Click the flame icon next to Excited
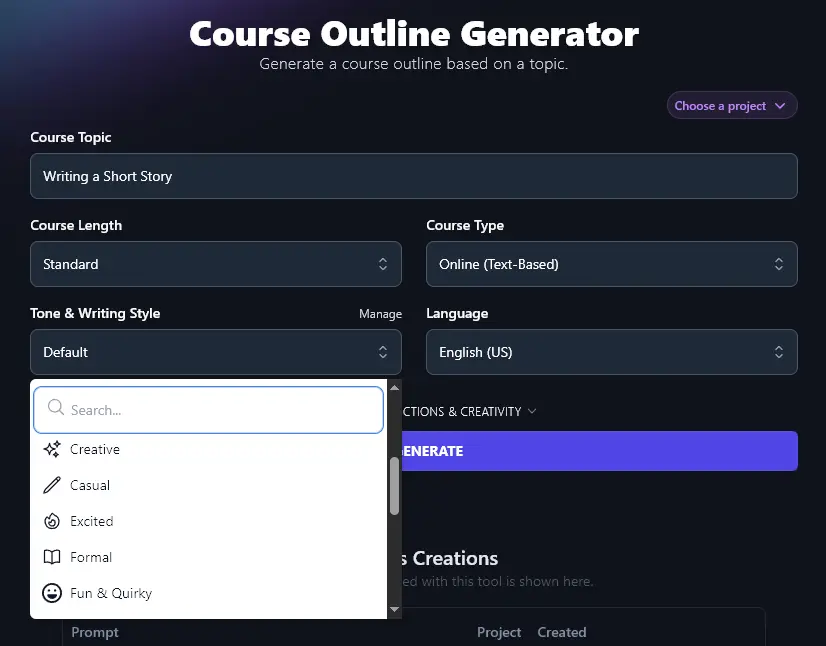The width and height of the screenshot is (826, 646). pos(52,521)
